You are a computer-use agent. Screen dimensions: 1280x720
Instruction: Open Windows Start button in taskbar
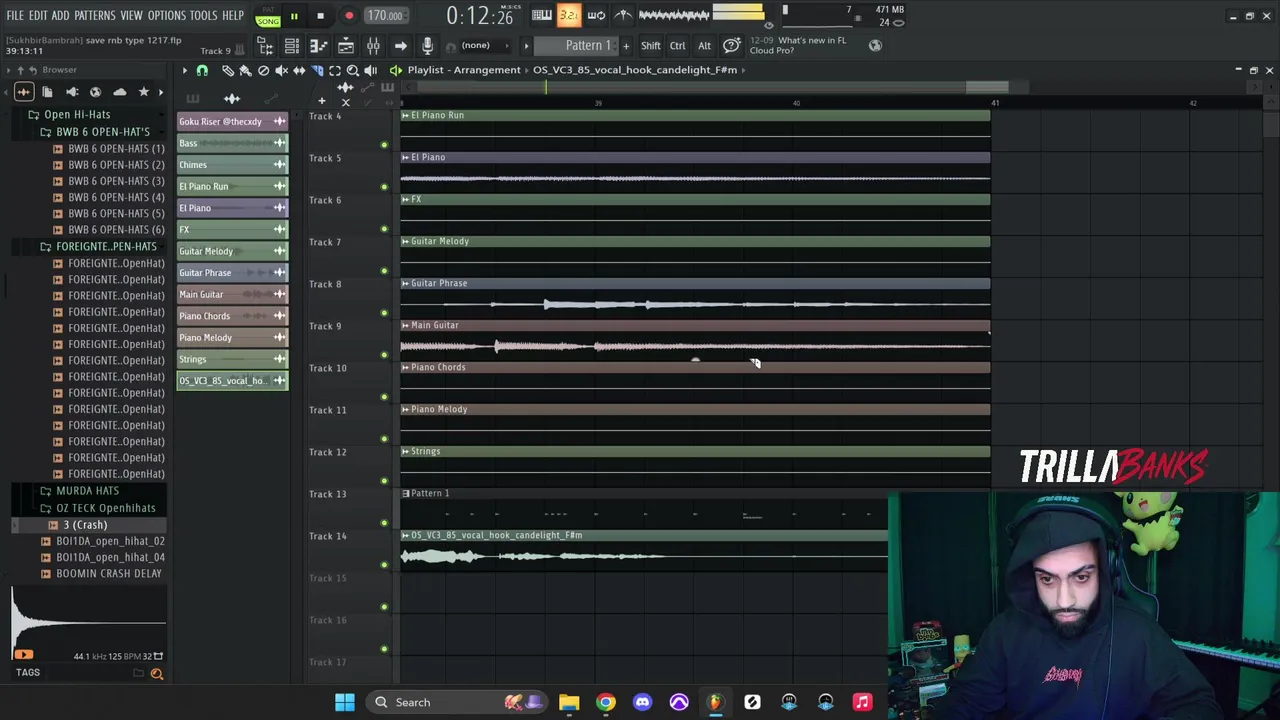point(344,702)
